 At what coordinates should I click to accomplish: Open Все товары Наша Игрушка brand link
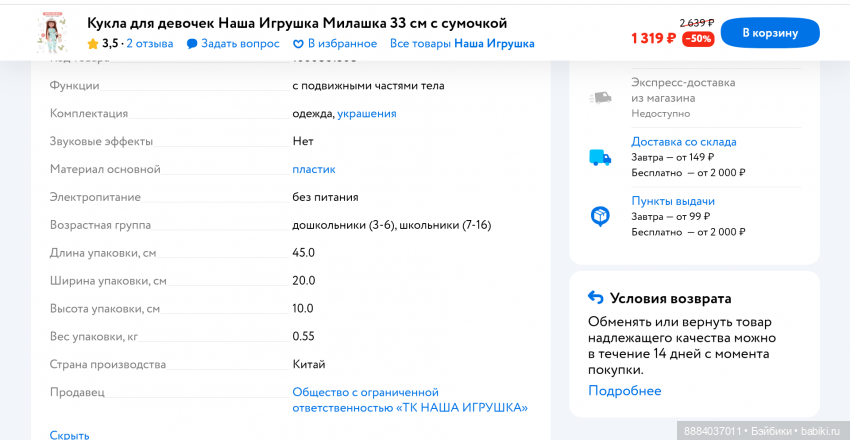(462, 44)
